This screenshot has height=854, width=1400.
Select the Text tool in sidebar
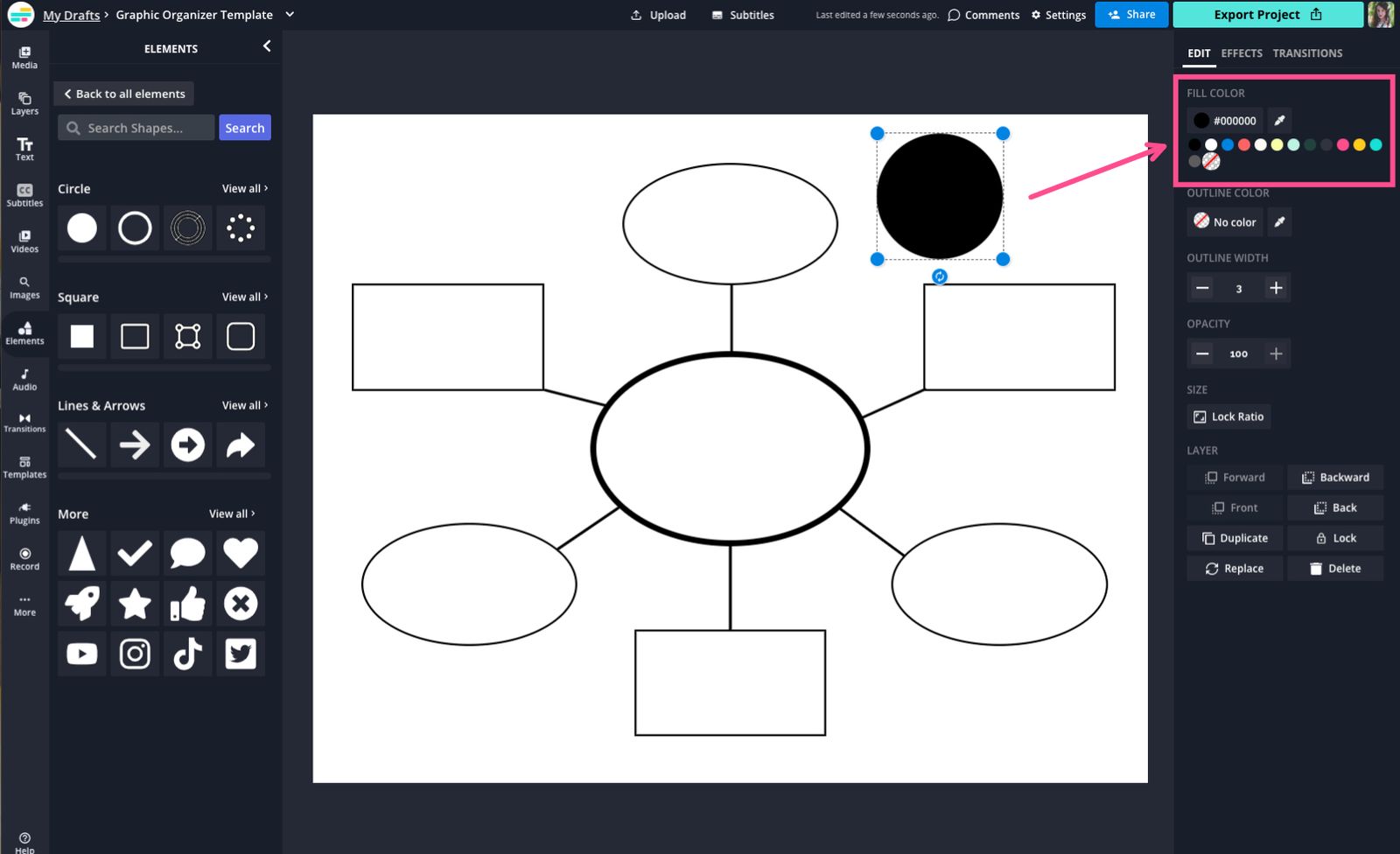point(24,148)
